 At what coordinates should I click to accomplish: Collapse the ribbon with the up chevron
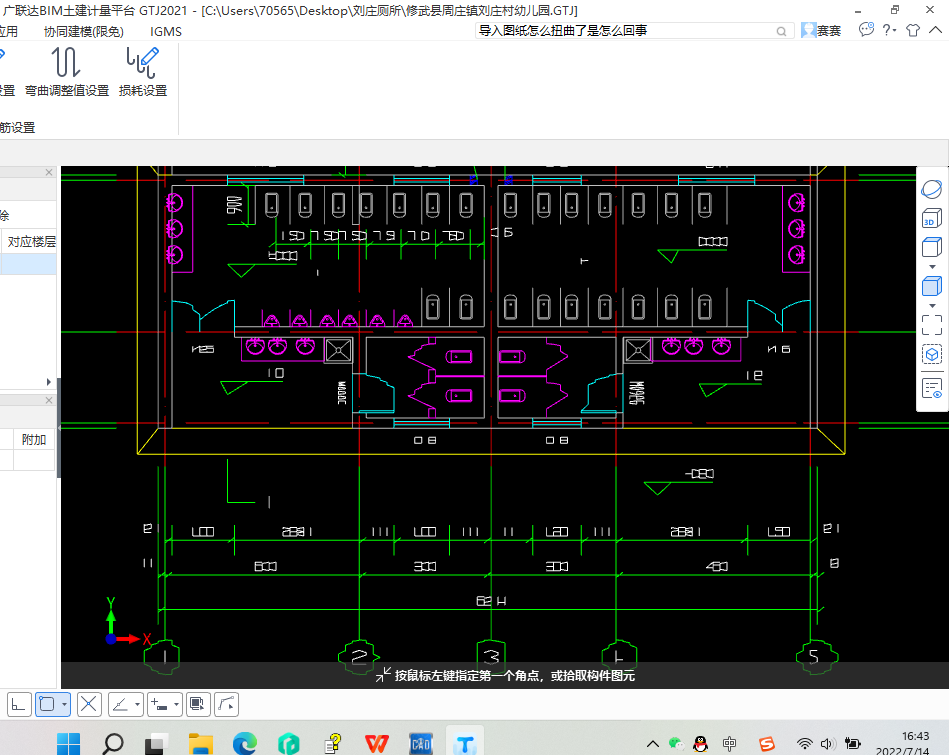click(935, 30)
